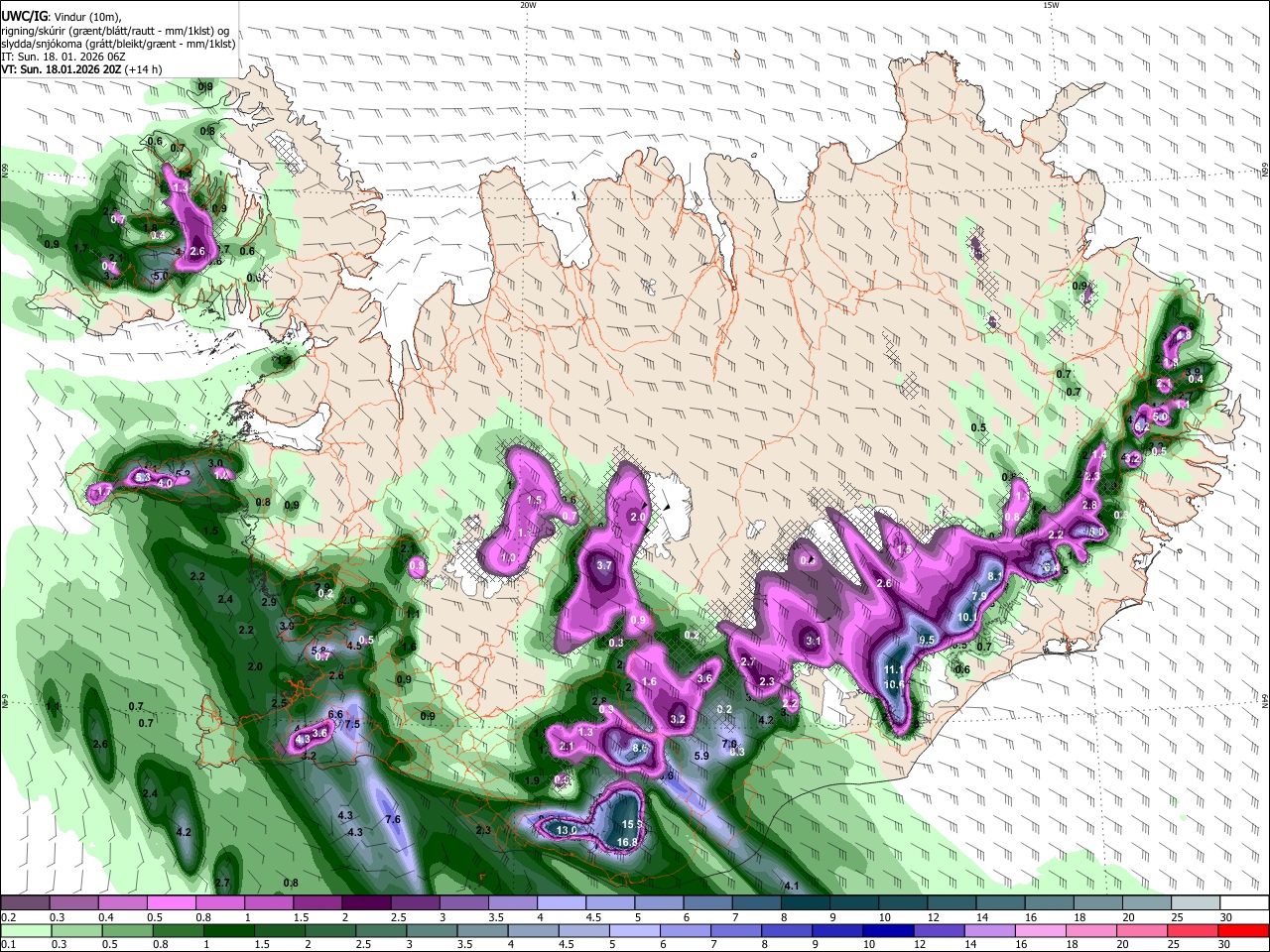The height and width of the screenshot is (952, 1270).
Task: Click the 16.8 precipitation value
Action: tap(627, 843)
